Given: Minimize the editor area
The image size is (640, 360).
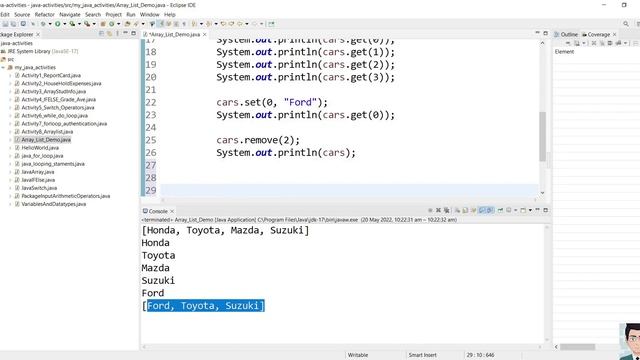Looking at the screenshot, I should [538, 33].
